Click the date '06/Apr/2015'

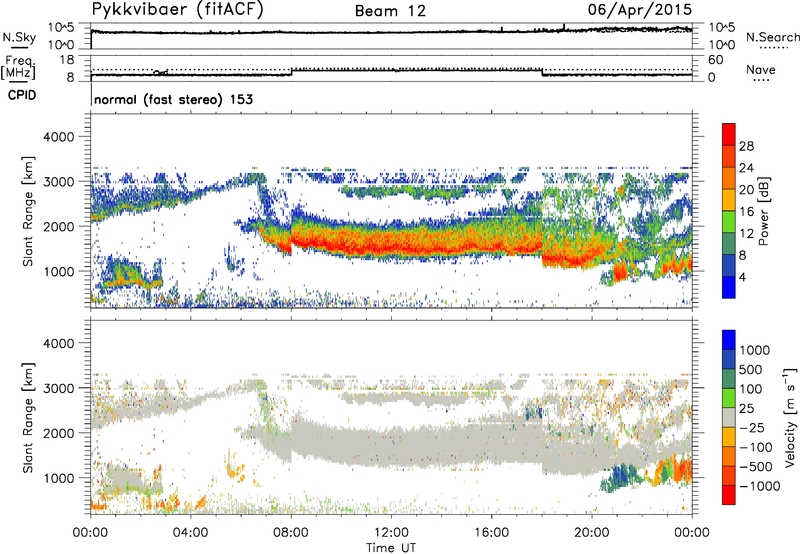[x=640, y=10]
